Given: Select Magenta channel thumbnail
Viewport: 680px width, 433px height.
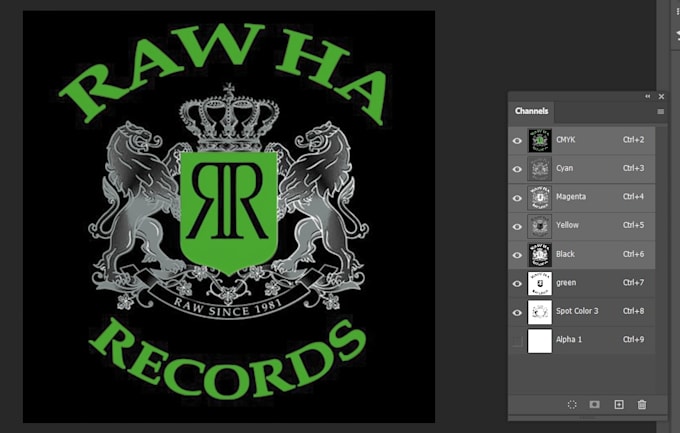Looking at the screenshot, I should click(539, 197).
